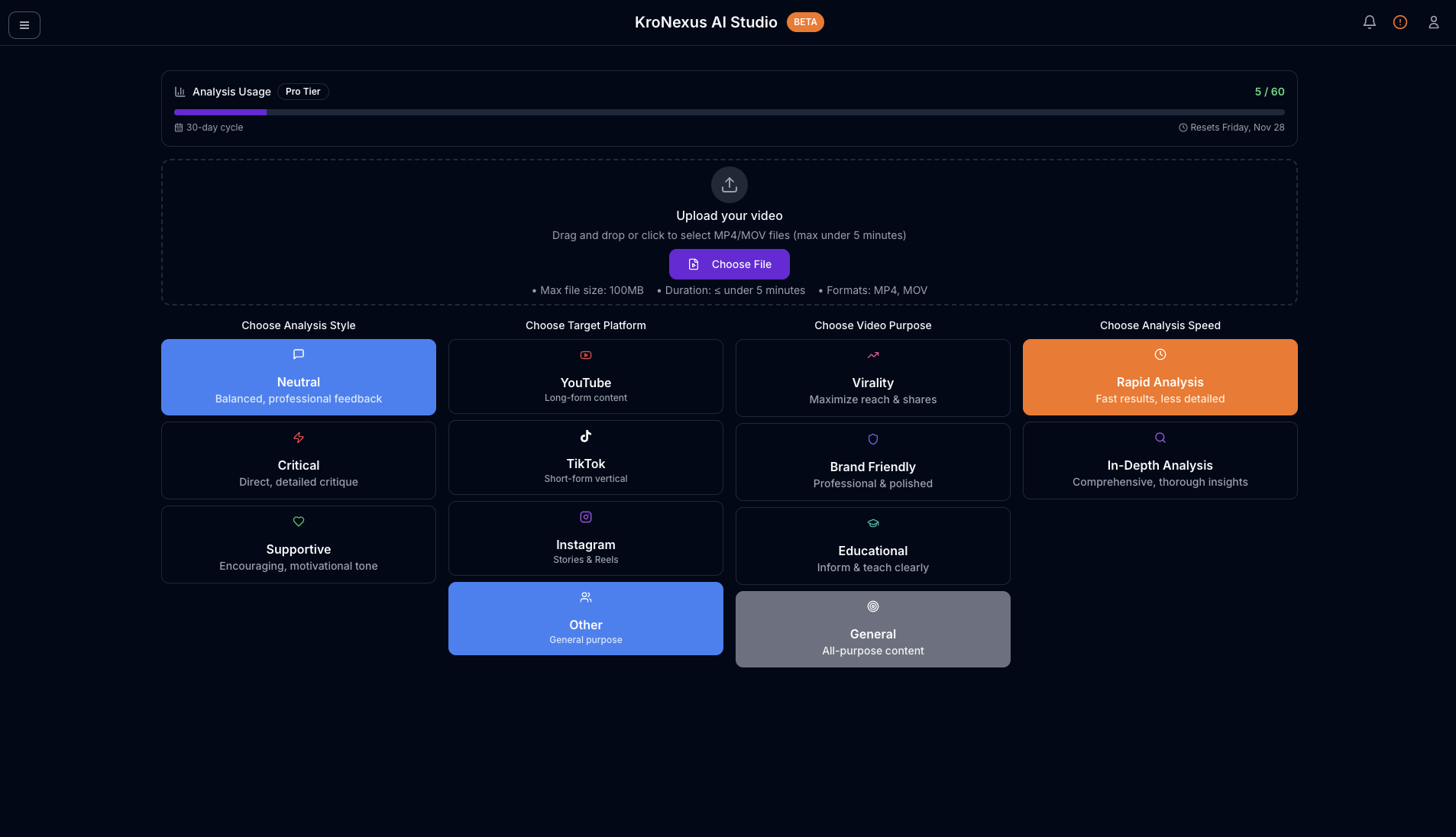This screenshot has height=837, width=1456.
Task: Select Brand Friendly as the video purpose
Action: tap(872, 461)
